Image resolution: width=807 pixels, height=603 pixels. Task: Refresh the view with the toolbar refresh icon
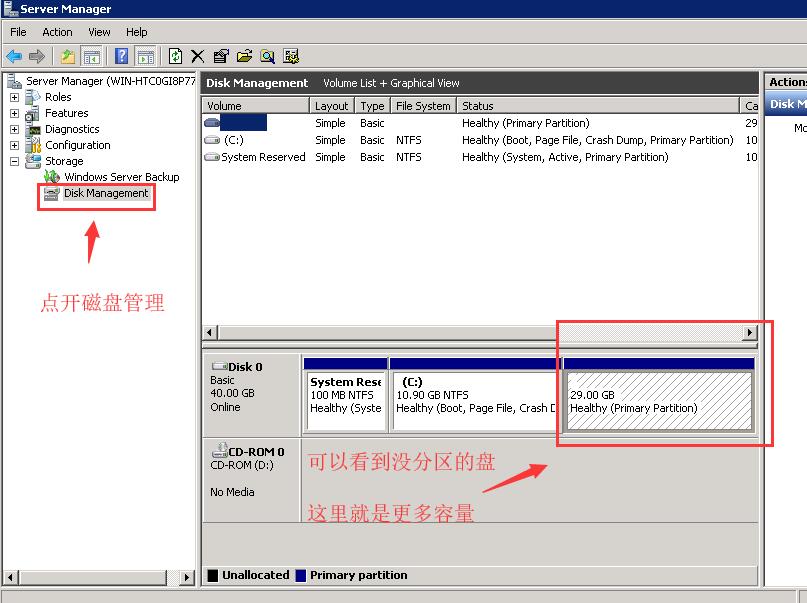(176, 56)
